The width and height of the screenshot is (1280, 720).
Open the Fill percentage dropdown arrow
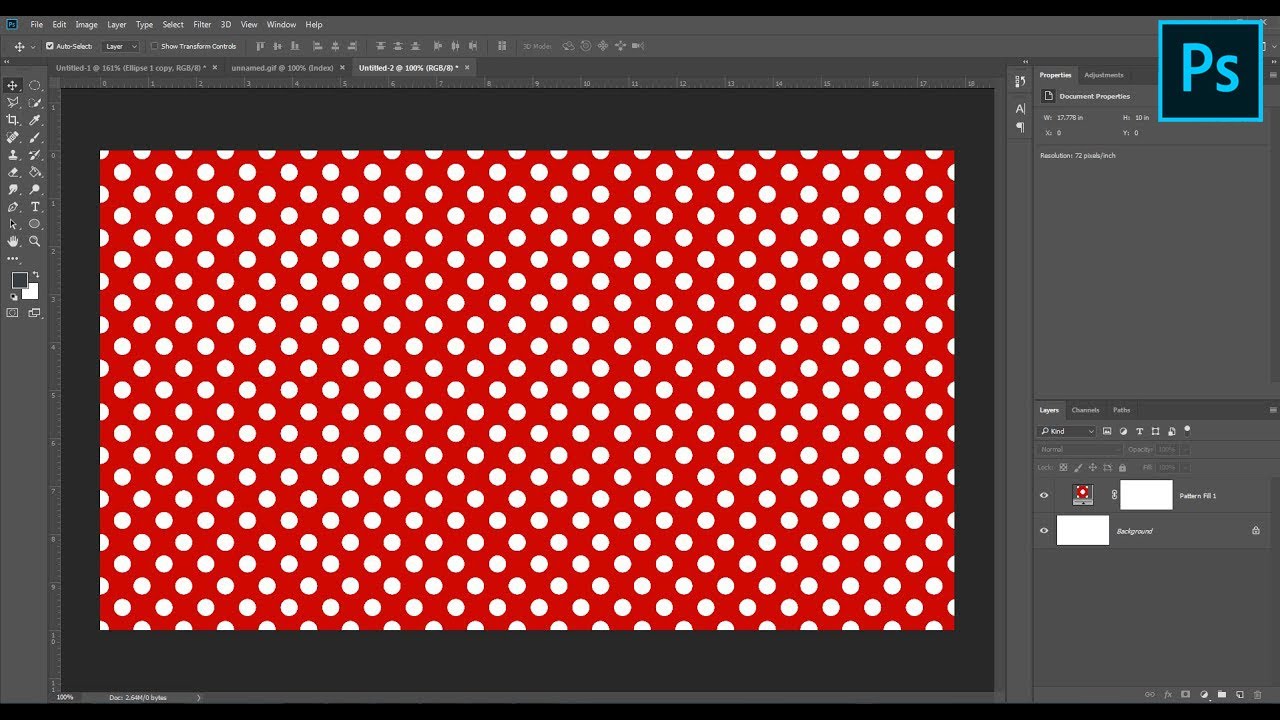click(1186, 467)
